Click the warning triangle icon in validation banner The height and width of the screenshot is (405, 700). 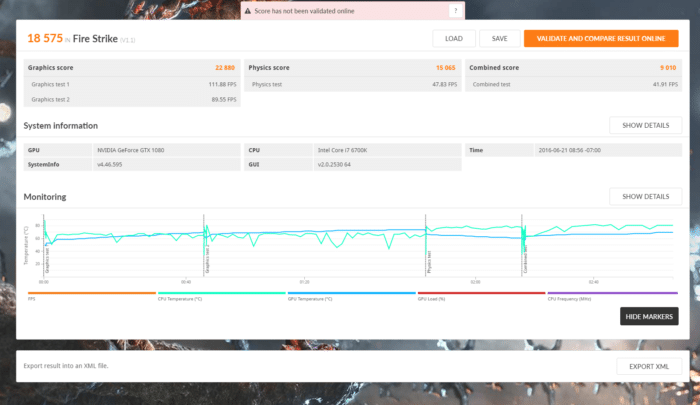point(248,11)
